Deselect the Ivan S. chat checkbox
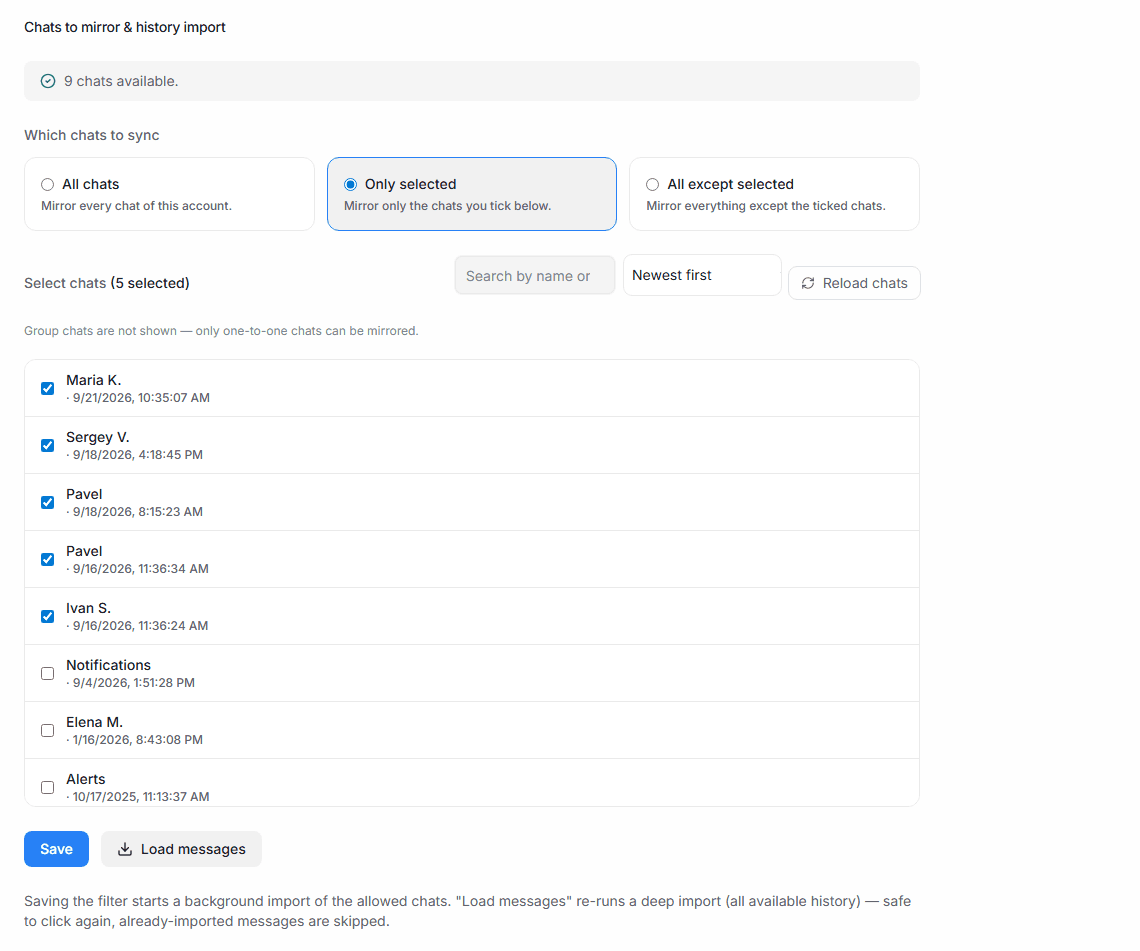Viewport: 1140px width, 951px height. [x=48, y=617]
